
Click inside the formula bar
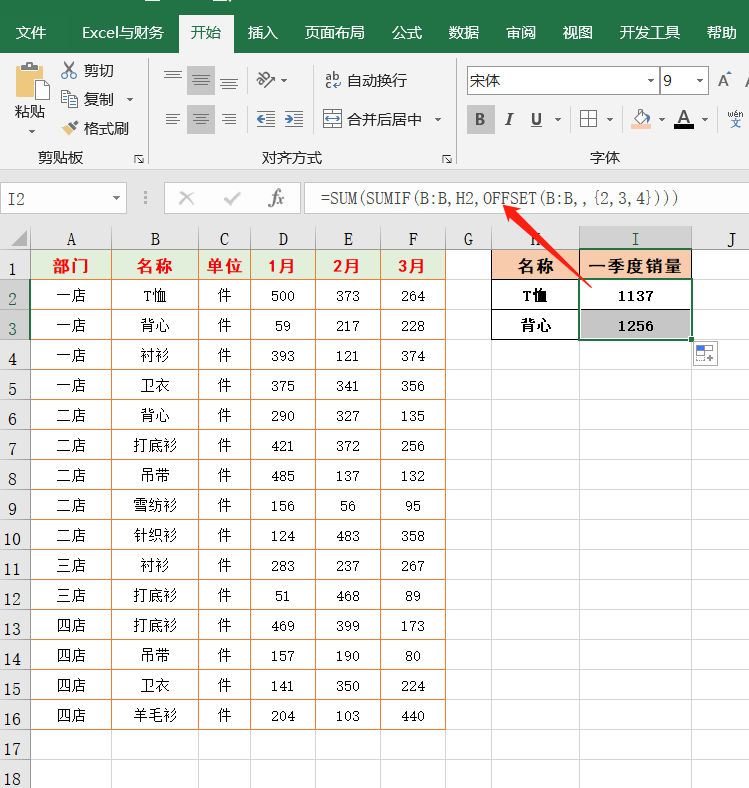click(x=526, y=199)
